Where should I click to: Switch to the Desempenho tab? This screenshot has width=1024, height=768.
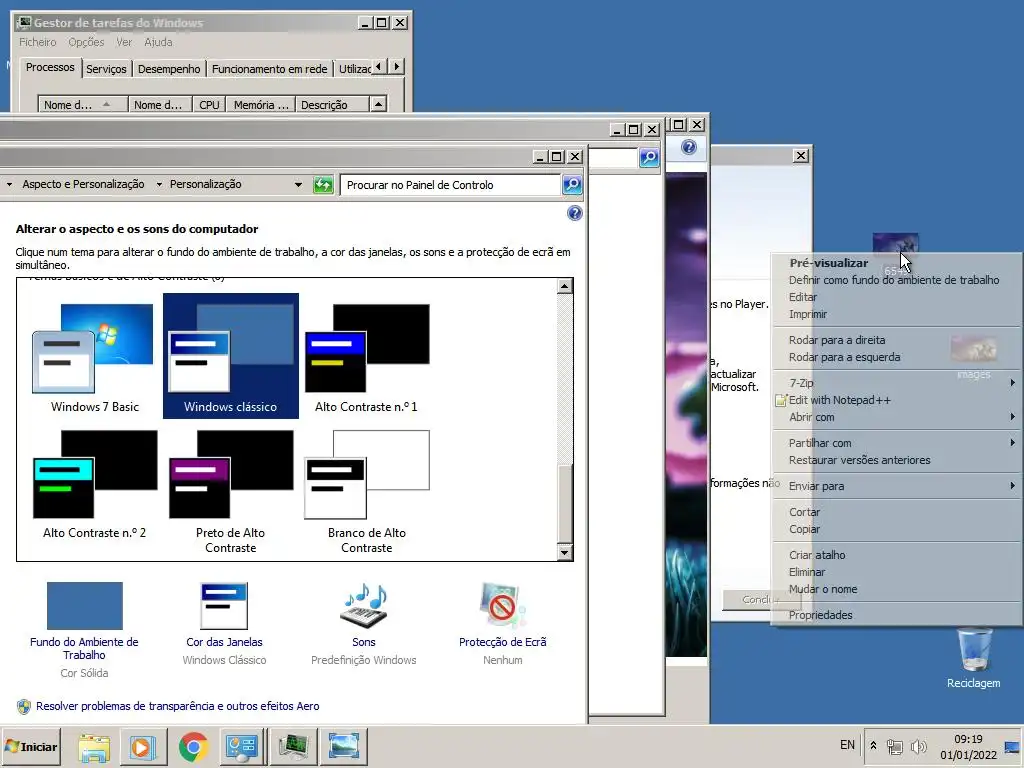click(169, 69)
